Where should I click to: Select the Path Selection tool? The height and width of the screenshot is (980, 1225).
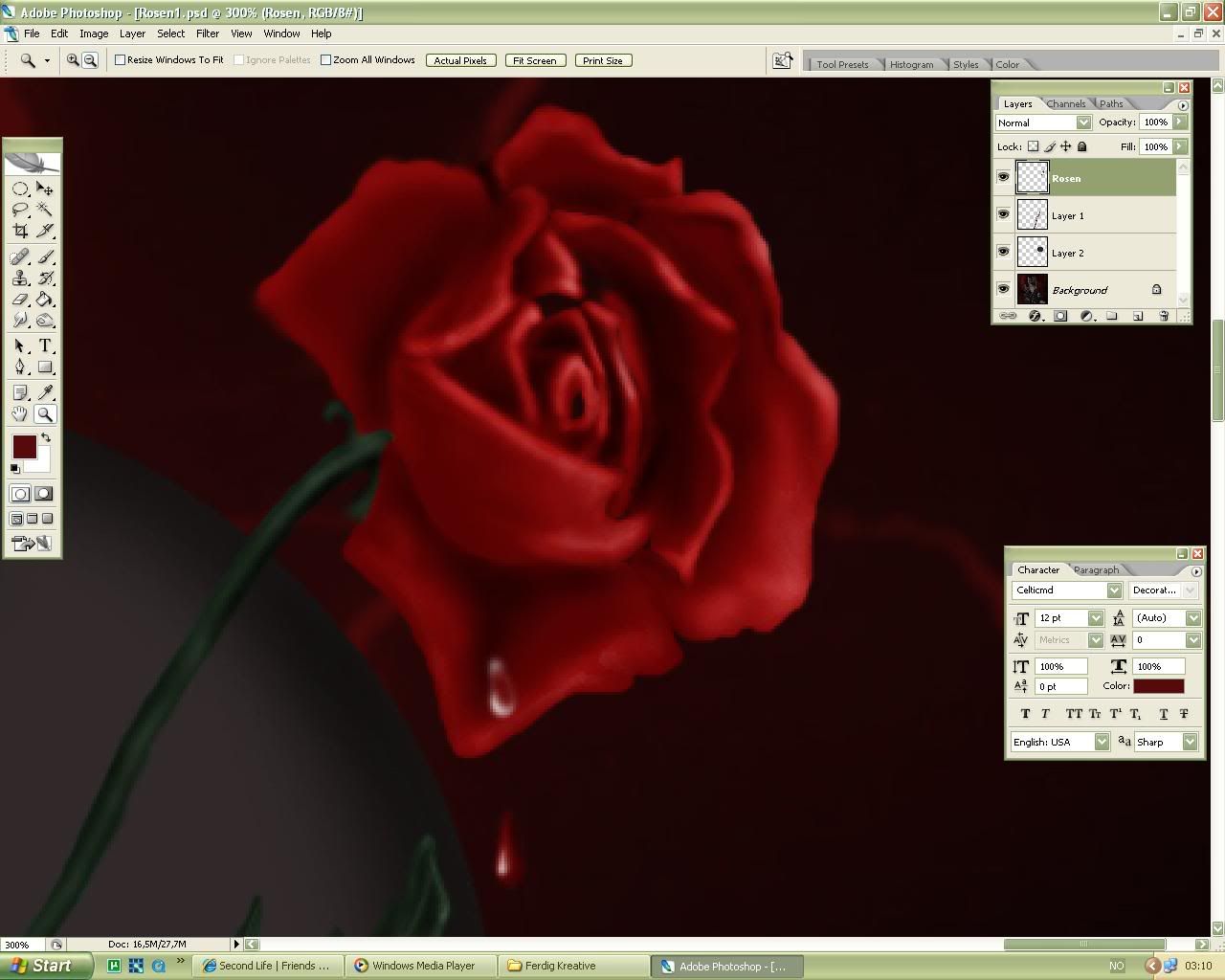tap(20, 346)
